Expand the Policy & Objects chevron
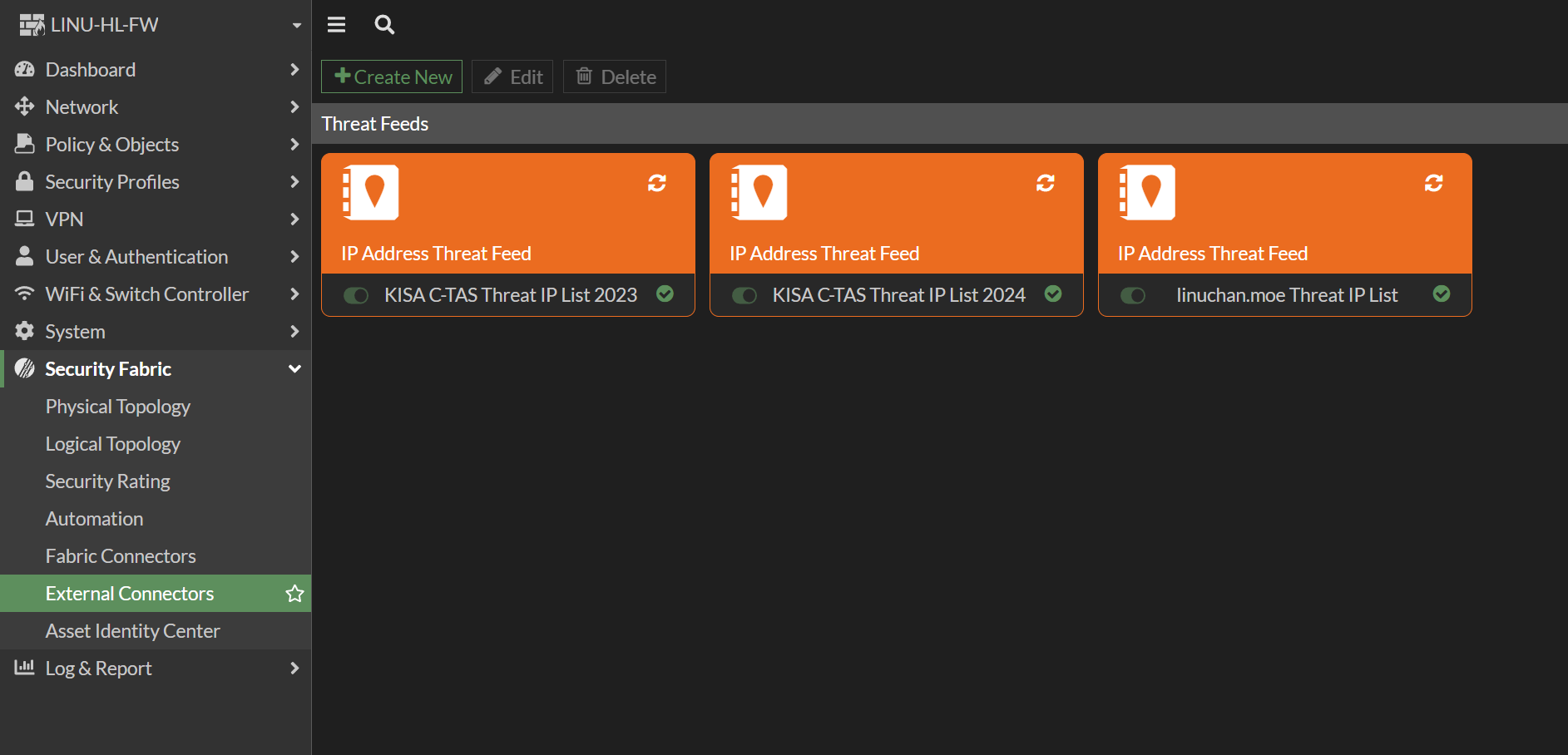Screen dimensions: 1568x755 pos(294,144)
